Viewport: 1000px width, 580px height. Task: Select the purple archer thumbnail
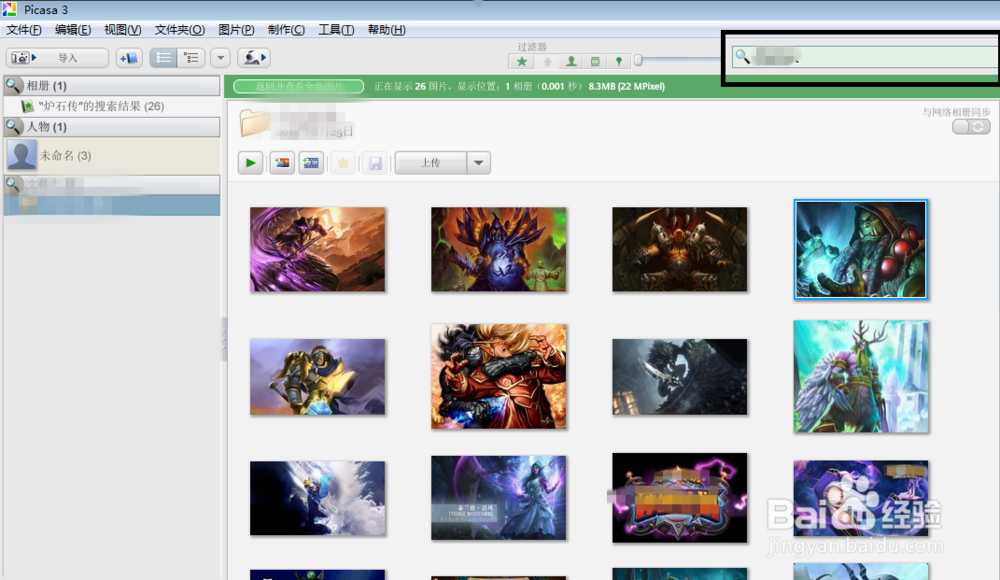[x=318, y=249]
